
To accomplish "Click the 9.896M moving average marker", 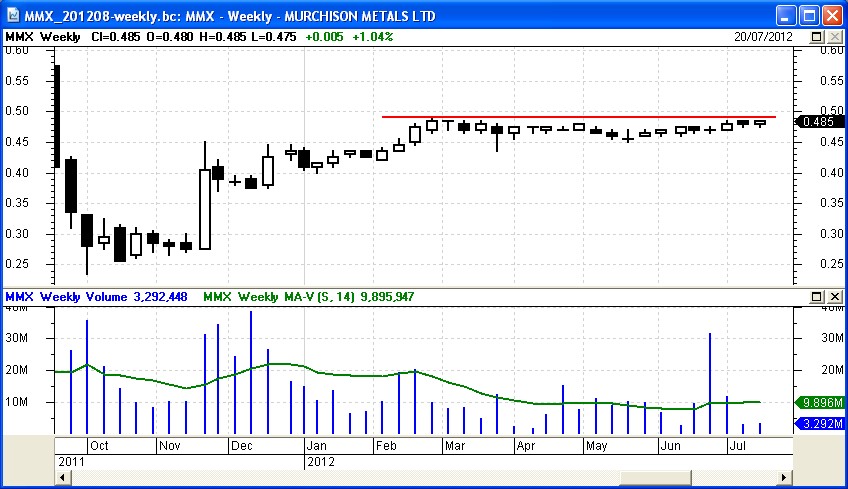I will (x=819, y=402).
